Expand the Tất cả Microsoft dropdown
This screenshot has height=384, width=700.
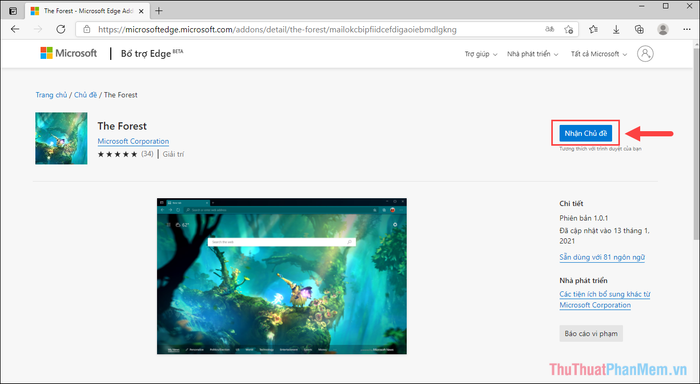599,54
